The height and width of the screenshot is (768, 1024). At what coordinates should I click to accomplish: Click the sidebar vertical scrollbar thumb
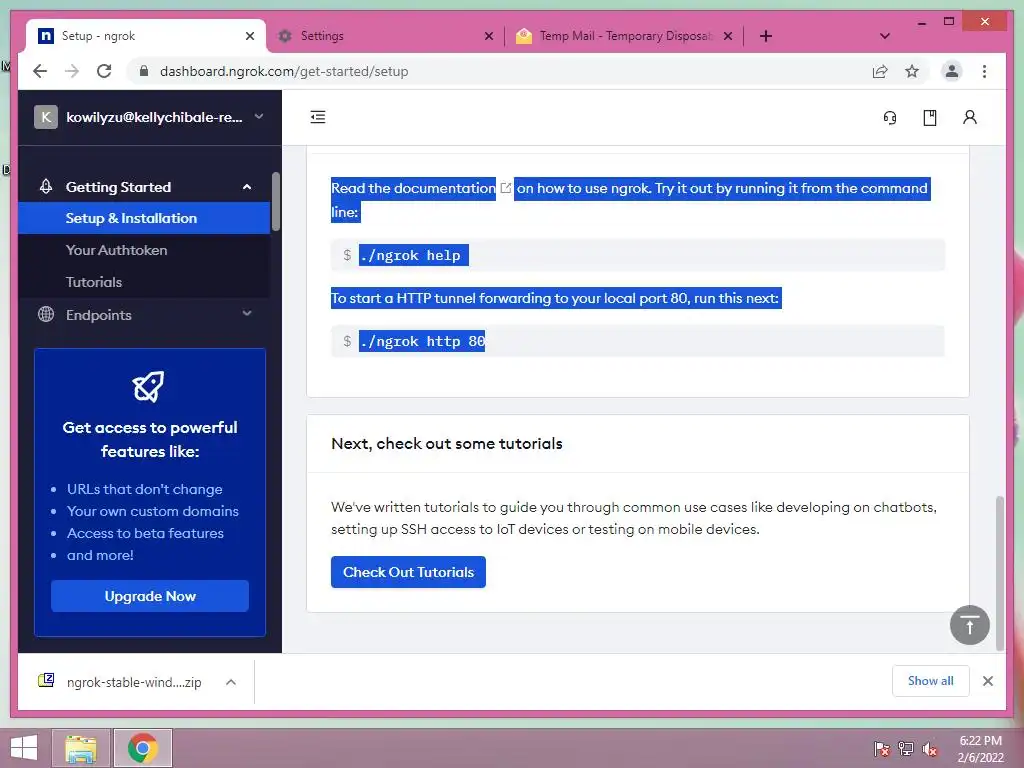point(276,201)
